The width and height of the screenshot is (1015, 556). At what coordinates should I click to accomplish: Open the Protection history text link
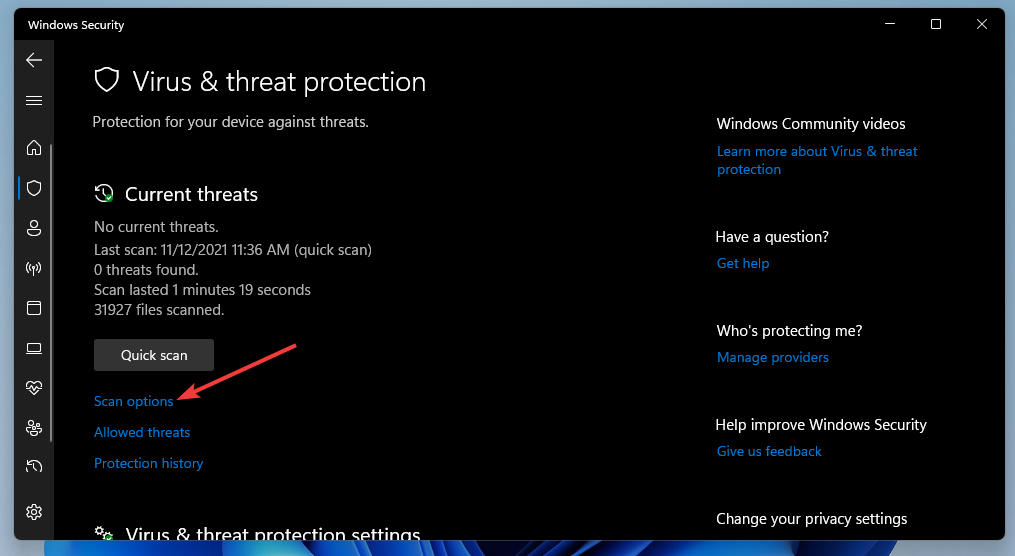pyautogui.click(x=148, y=463)
